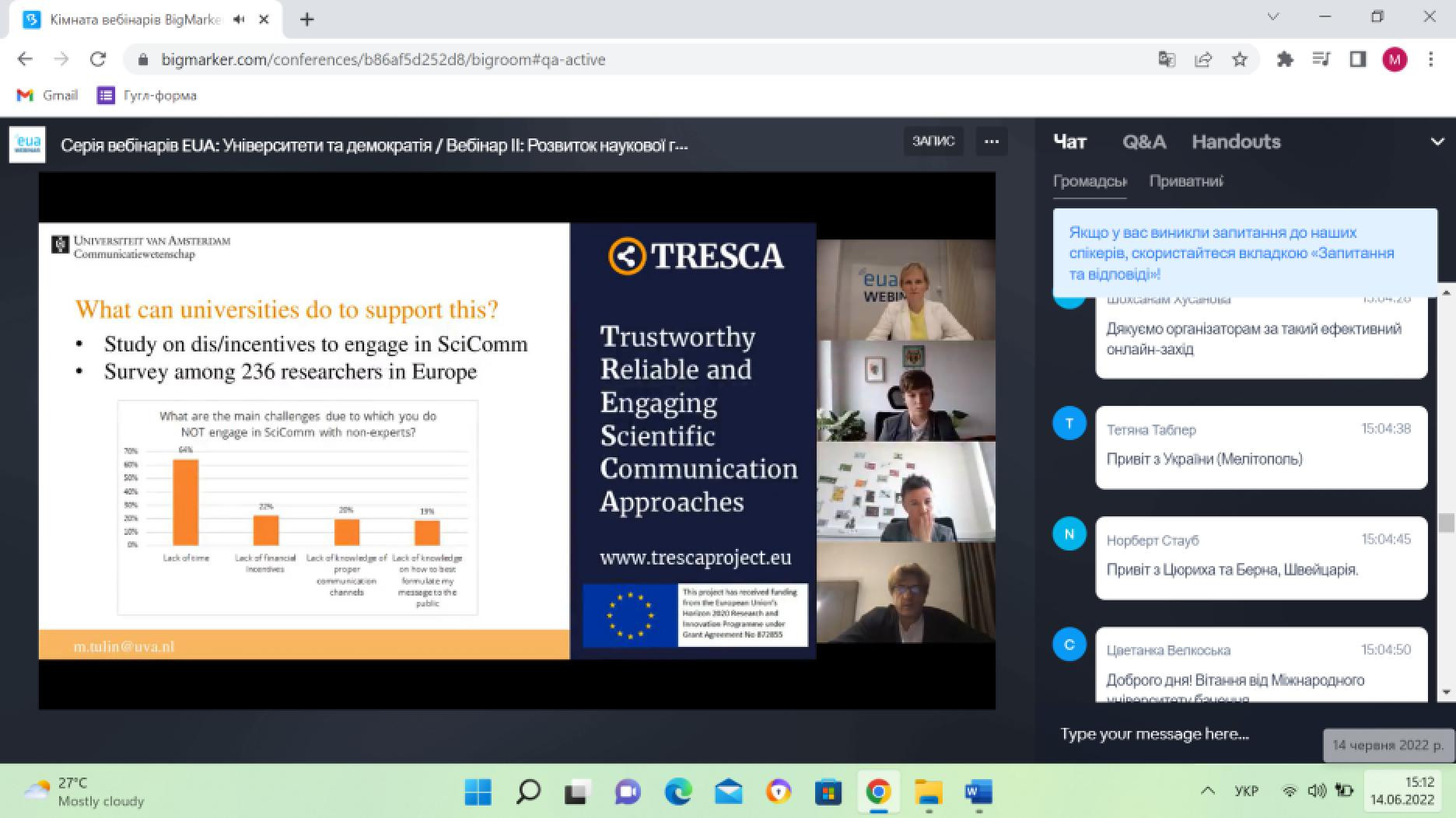Open the weather widget showing 27°C

point(84,792)
